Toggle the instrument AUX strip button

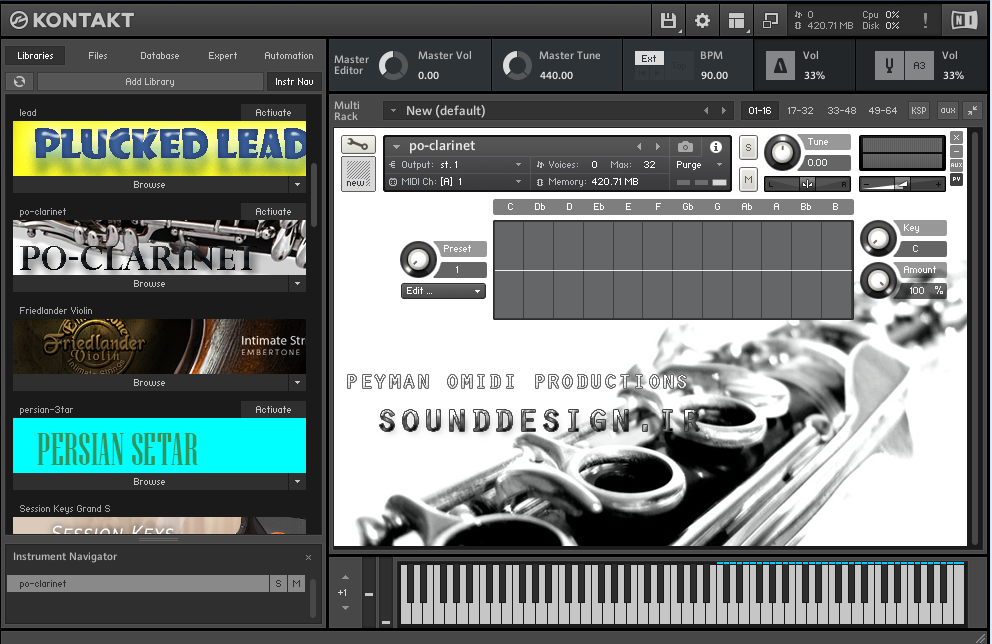[x=957, y=165]
